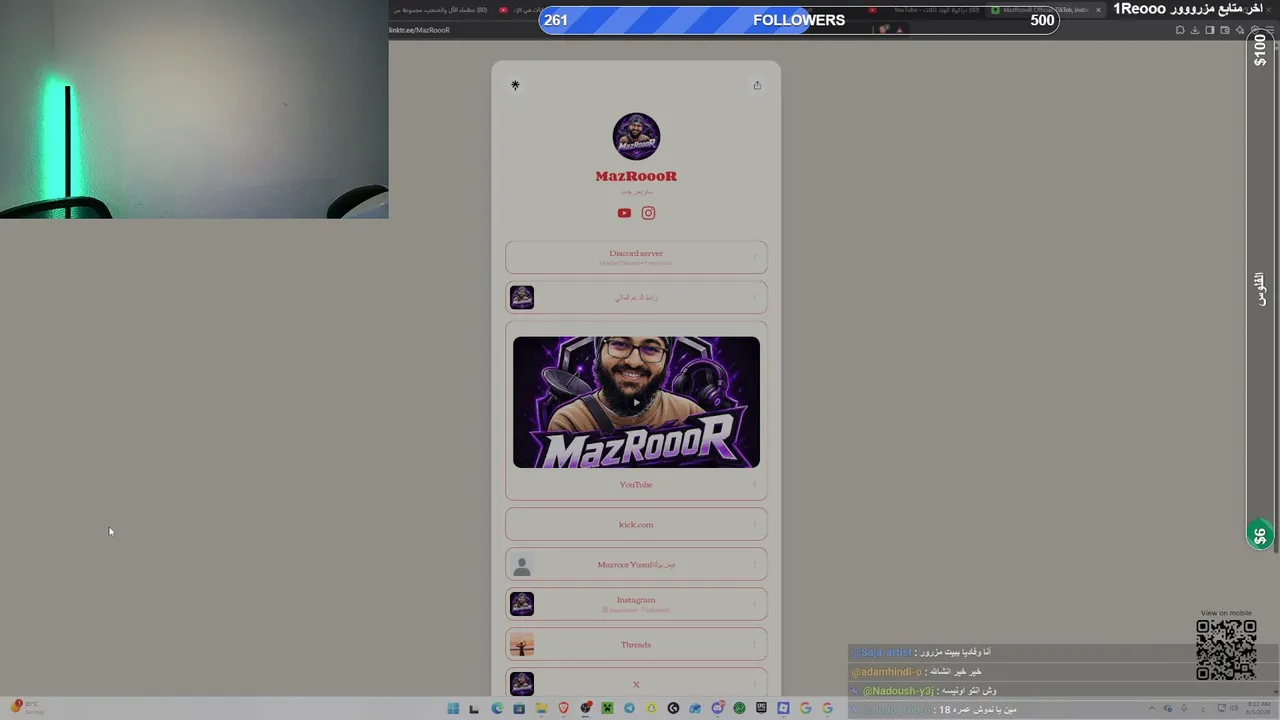Open File Explorer from the taskbar
The height and width of the screenshot is (720, 1280).
point(541,708)
